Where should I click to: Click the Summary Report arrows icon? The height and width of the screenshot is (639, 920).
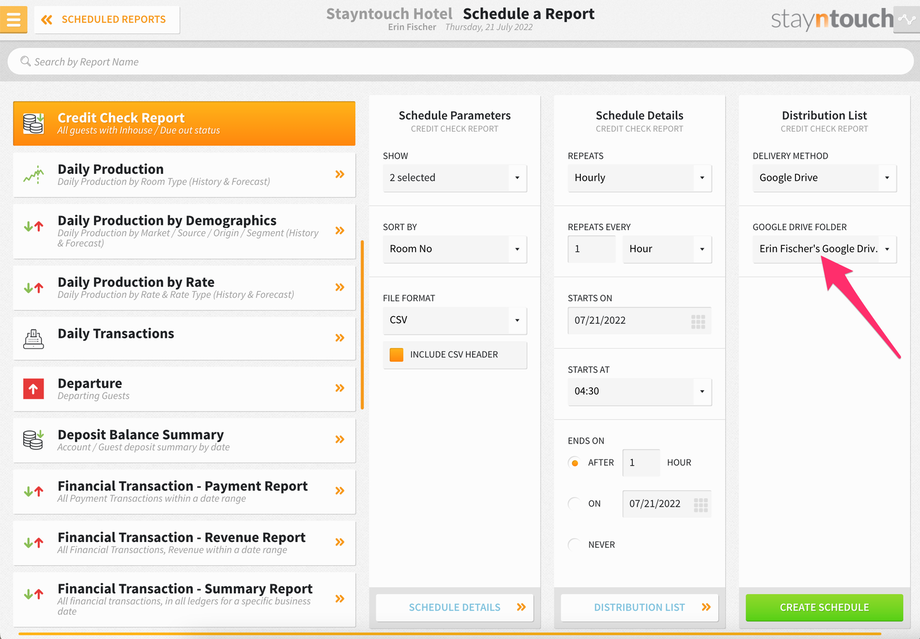33,594
